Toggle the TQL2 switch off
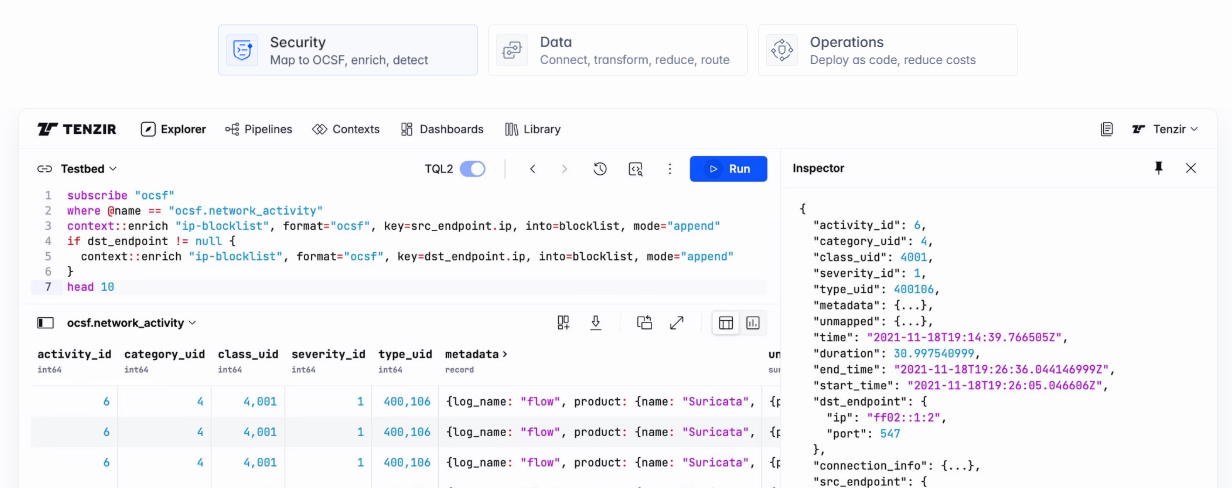The height and width of the screenshot is (488, 1232). (472, 169)
